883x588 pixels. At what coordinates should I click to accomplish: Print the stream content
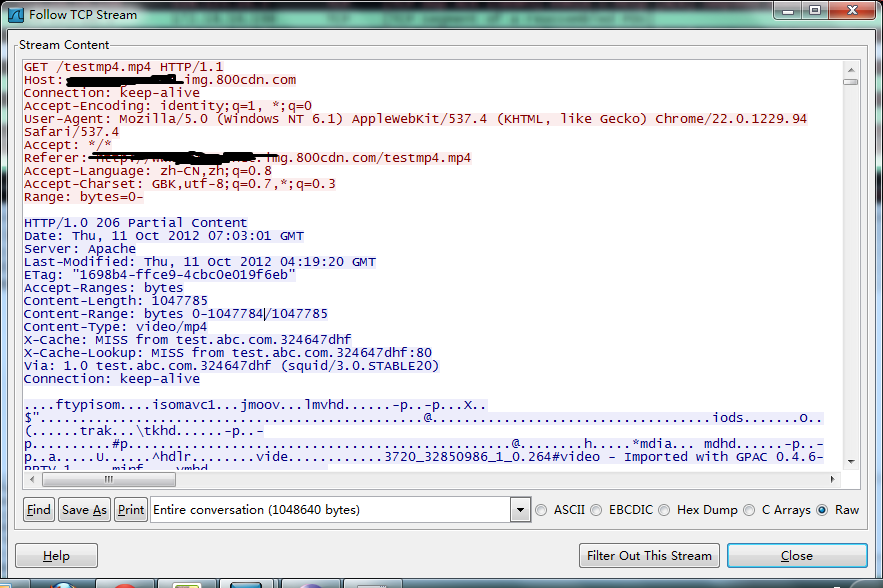(131, 510)
